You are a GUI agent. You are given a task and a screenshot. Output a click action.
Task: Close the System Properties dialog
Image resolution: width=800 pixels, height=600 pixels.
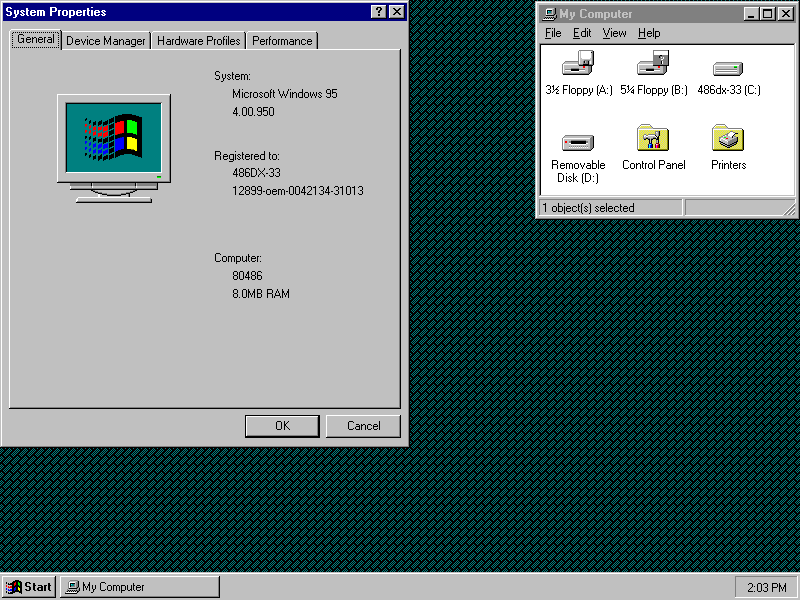click(396, 12)
